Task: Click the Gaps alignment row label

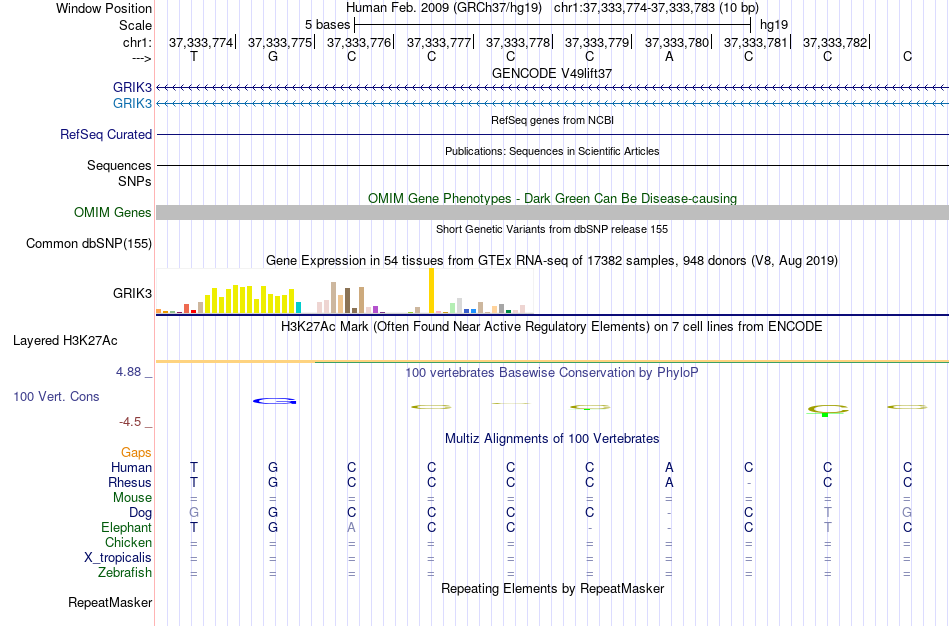Action: 136,453
